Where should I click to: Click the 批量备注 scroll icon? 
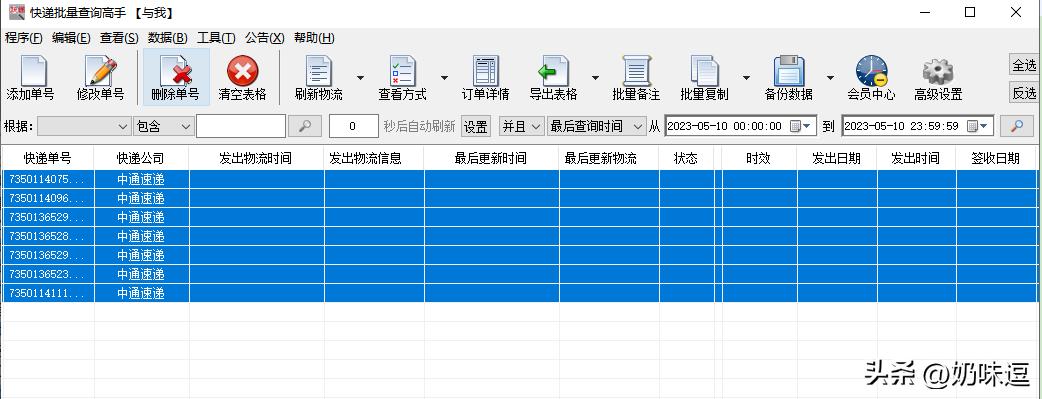636,70
